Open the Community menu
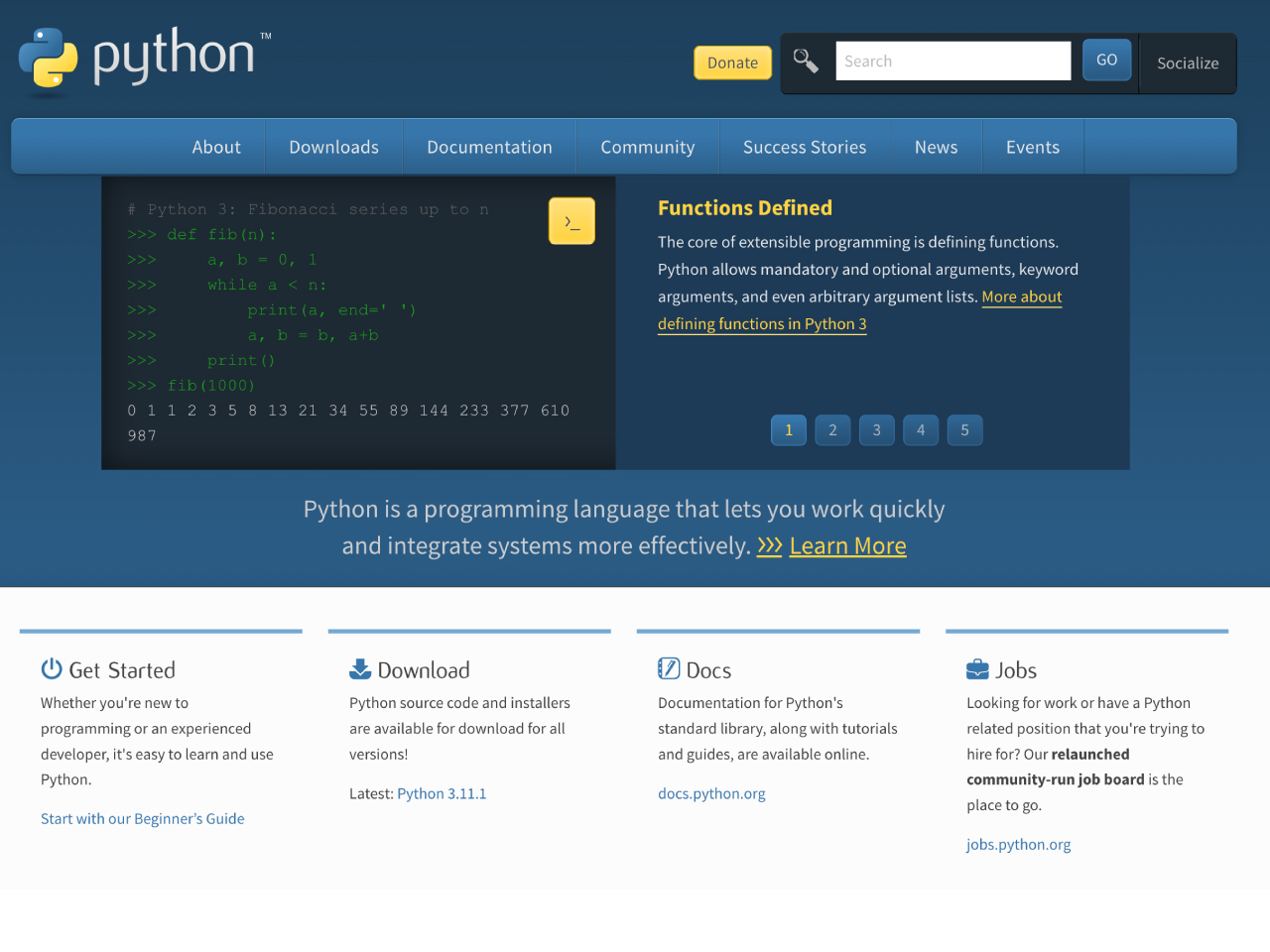 (x=648, y=147)
